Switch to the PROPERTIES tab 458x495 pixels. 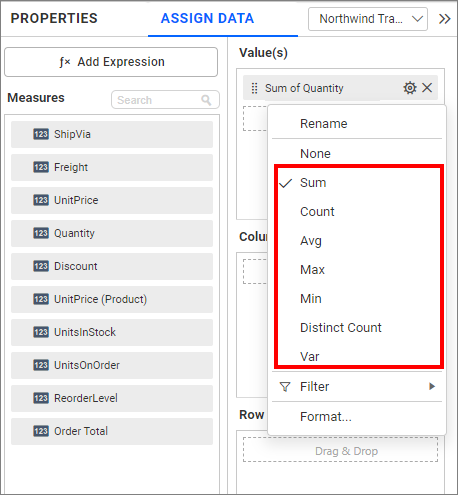54,18
